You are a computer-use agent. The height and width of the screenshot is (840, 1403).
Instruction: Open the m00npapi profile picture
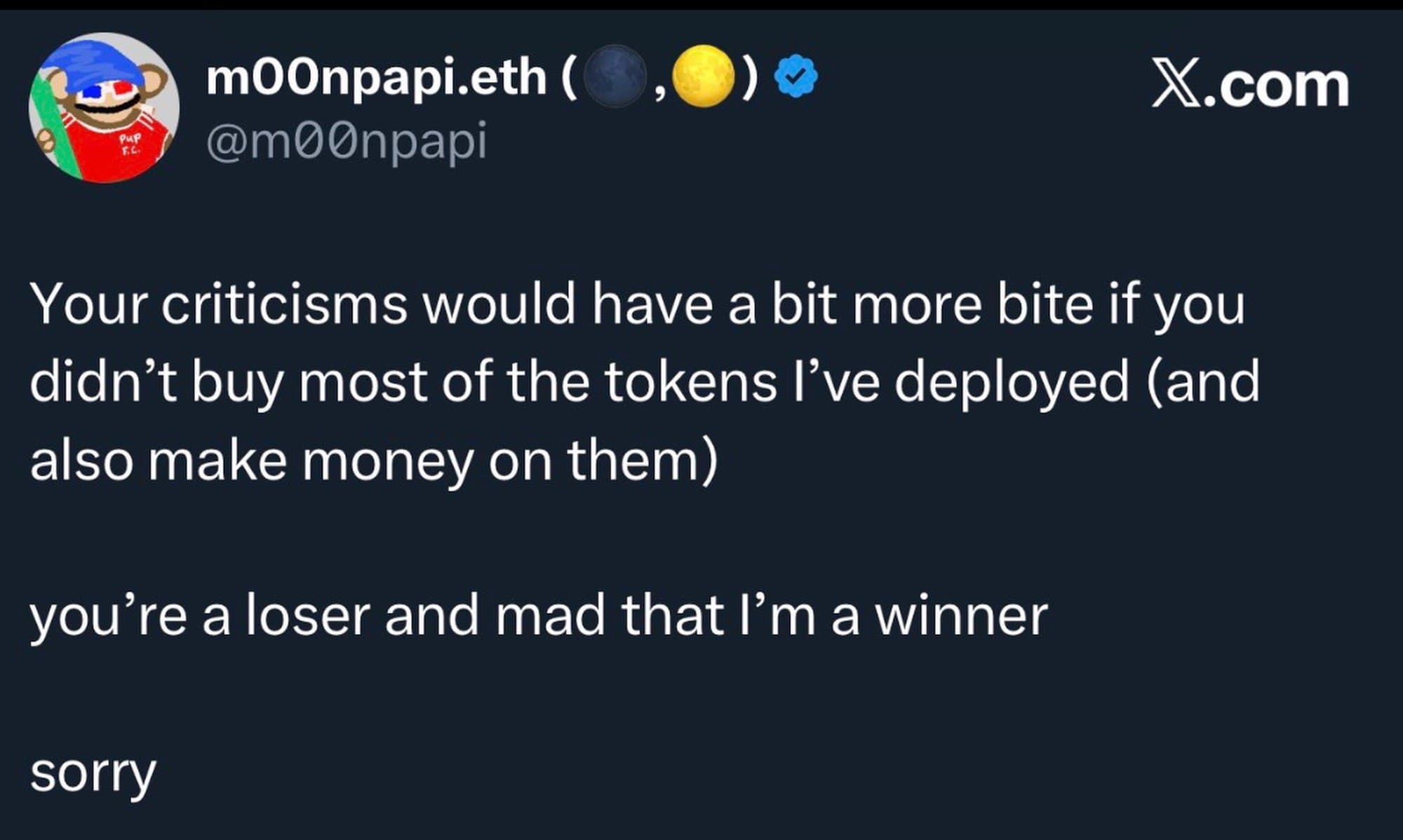(104, 107)
